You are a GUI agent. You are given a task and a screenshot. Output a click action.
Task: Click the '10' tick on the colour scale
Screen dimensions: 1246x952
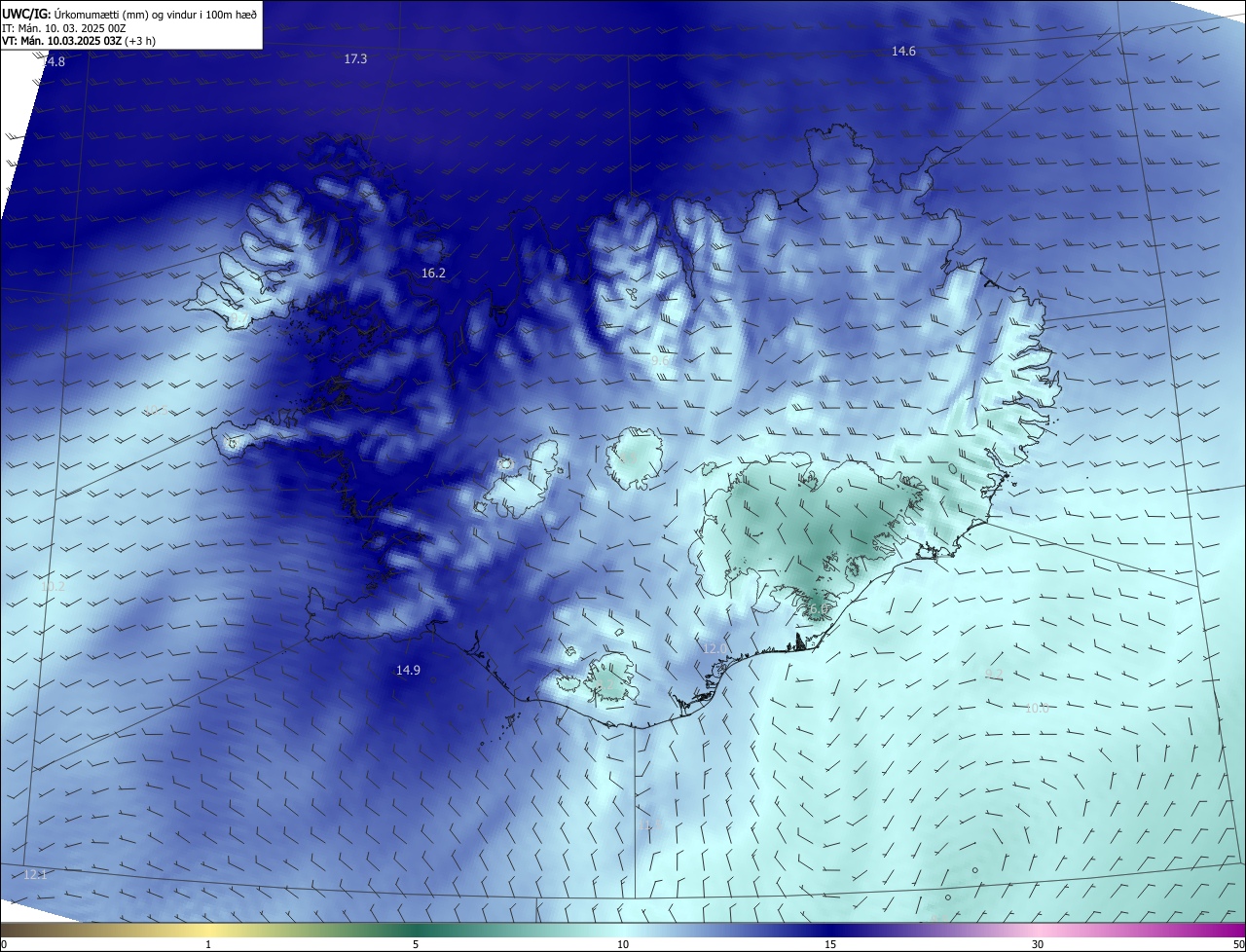623,945
